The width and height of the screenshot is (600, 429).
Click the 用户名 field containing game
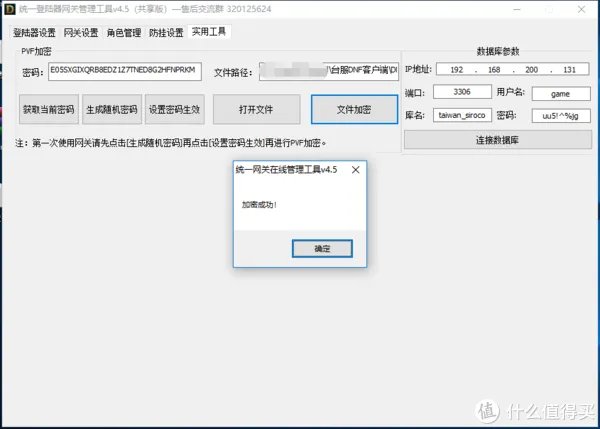561,94
